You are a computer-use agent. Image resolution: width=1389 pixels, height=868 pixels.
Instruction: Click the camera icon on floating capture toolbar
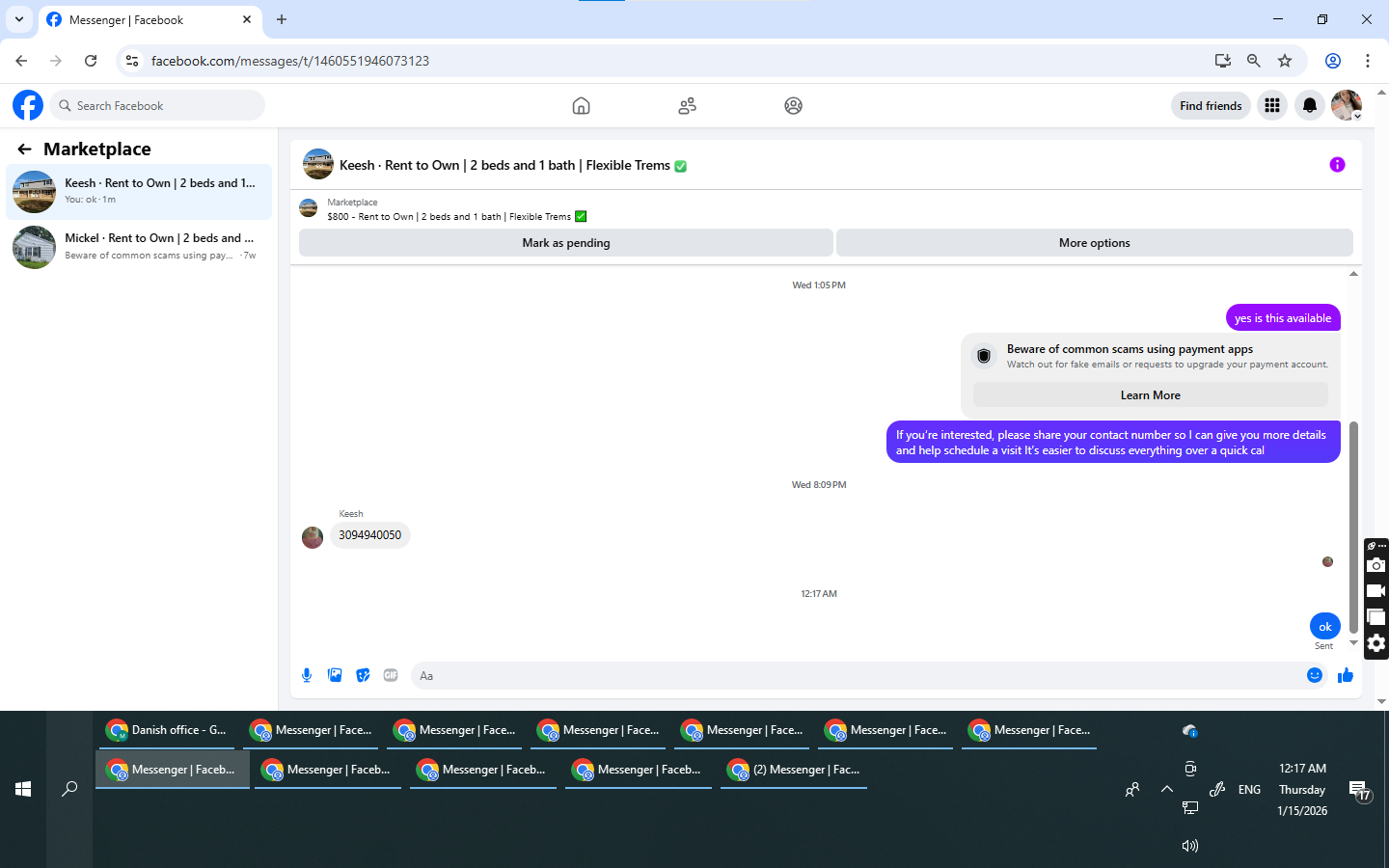(x=1376, y=565)
